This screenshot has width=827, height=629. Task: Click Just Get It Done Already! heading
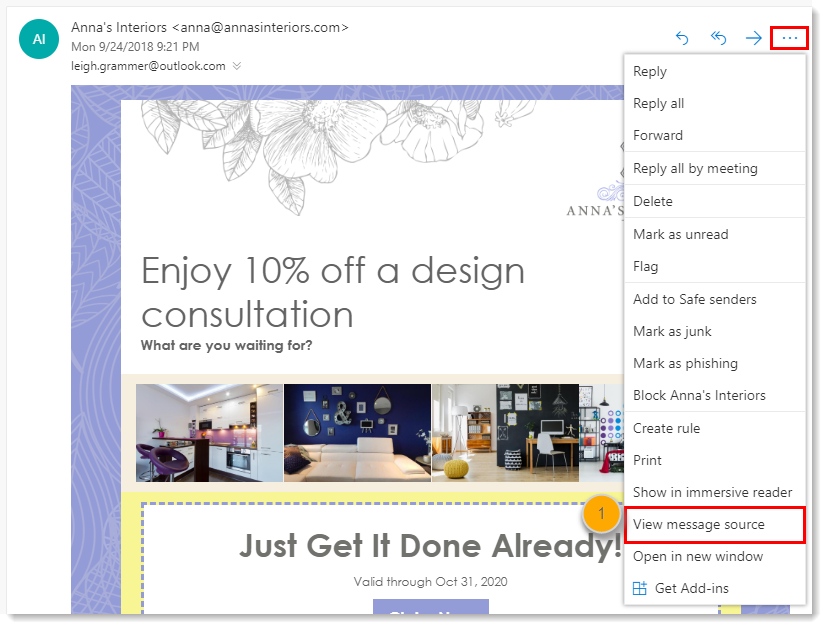[430, 545]
